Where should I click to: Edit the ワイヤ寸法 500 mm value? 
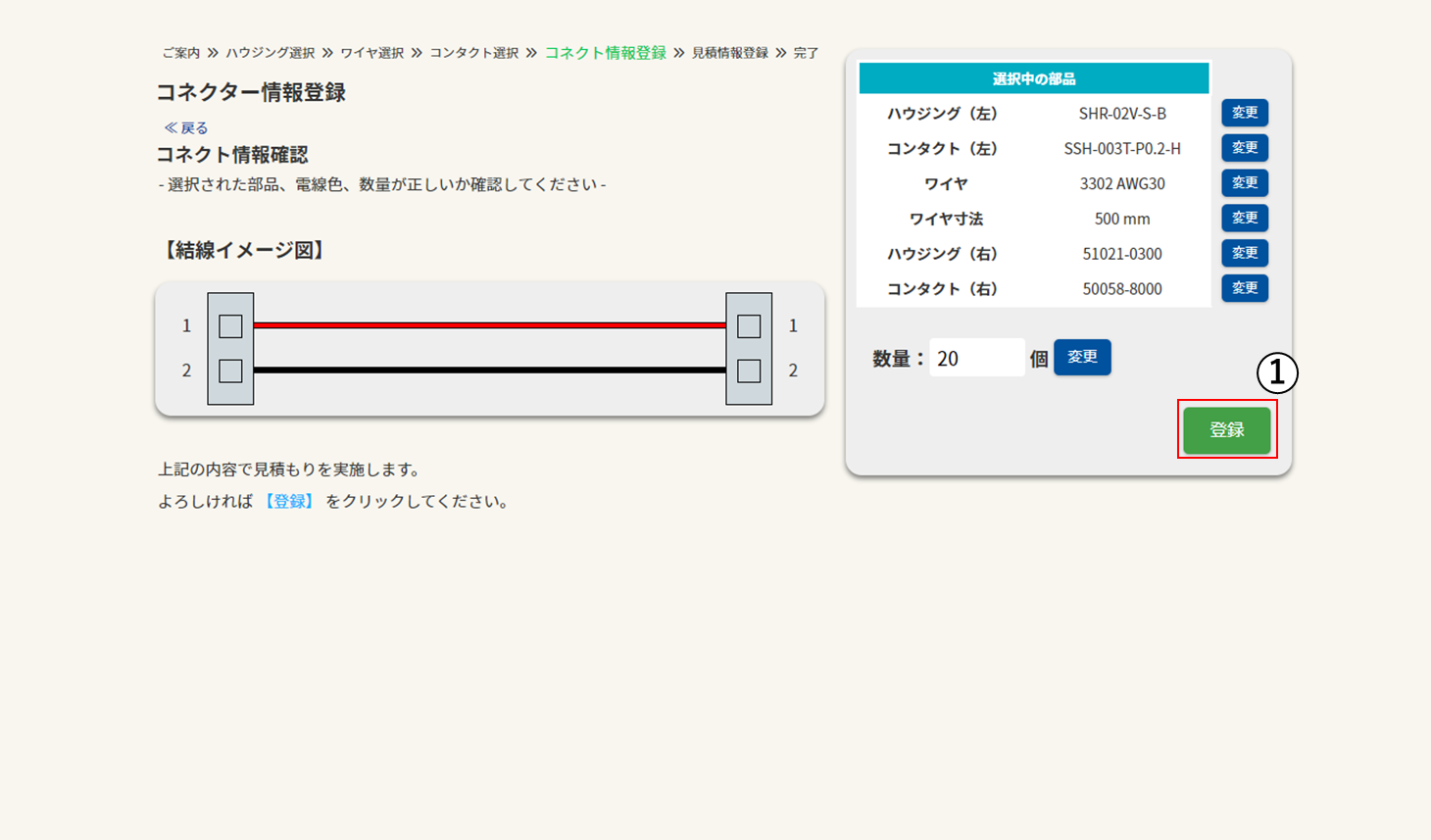(x=1244, y=218)
